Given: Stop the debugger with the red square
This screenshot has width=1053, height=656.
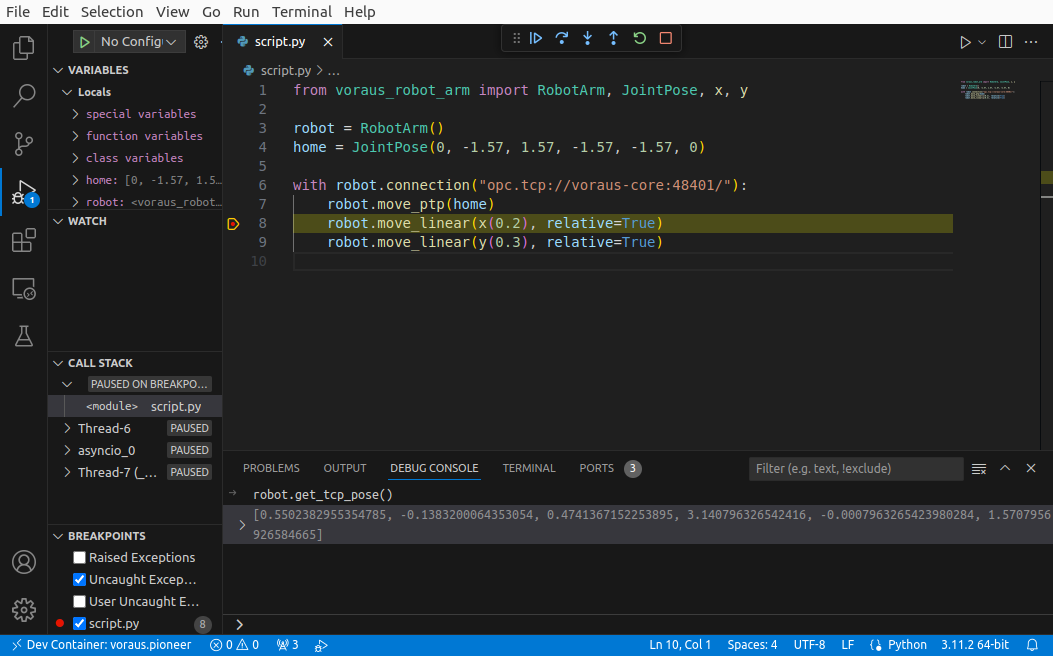Looking at the screenshot, I should [666, 39].
